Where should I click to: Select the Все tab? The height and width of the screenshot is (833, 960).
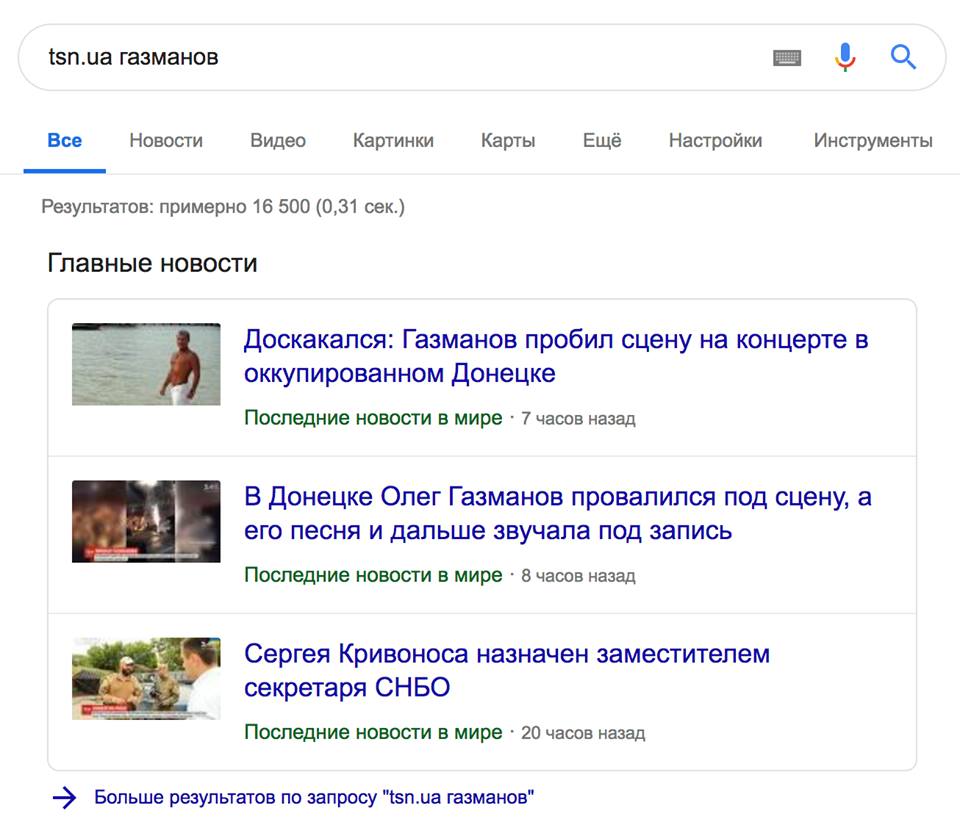pyautogui.click(x=65, y=141)
